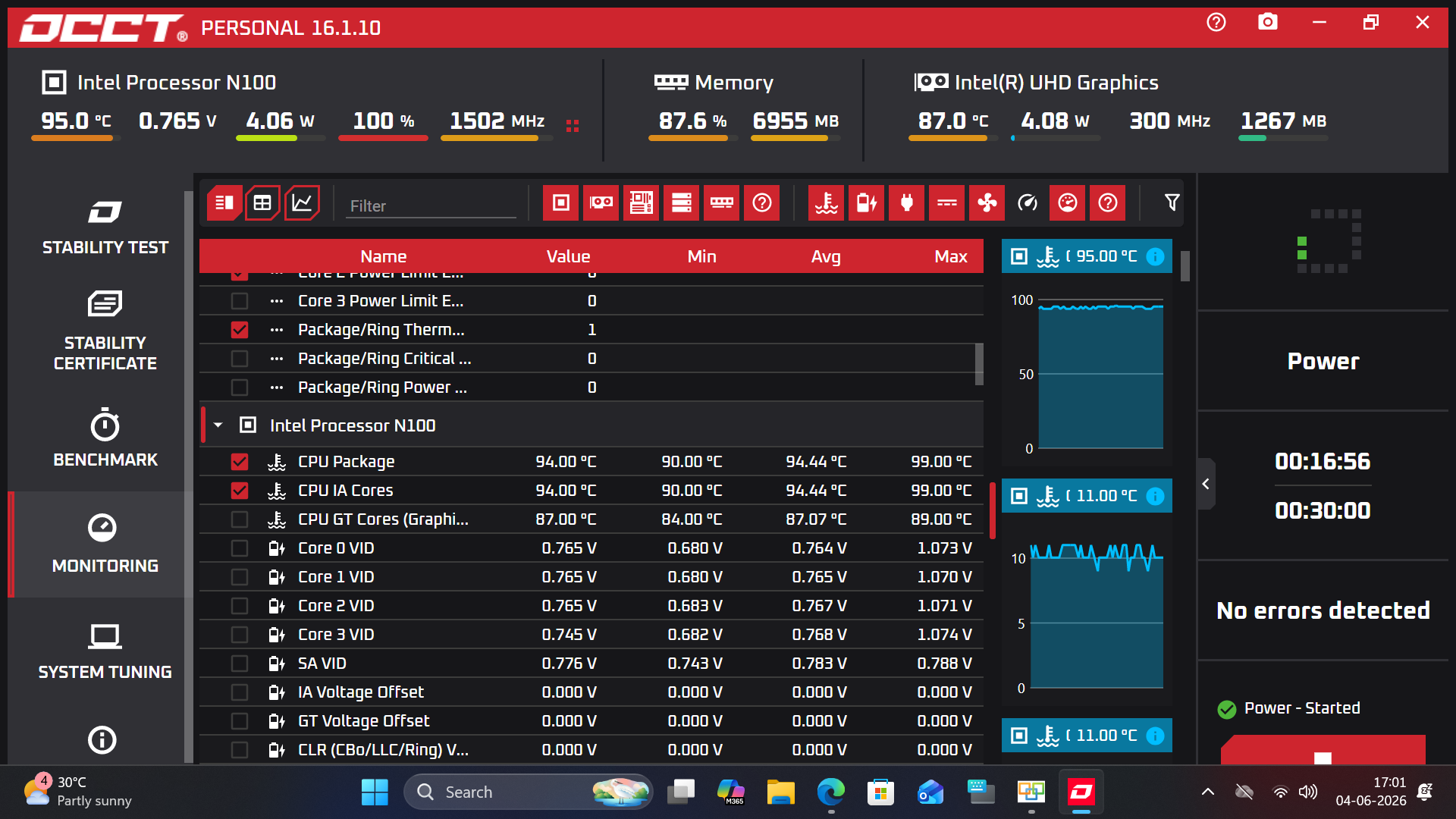
Task: Enable the Core 0 VID checkbox
Action: [240, 548]
